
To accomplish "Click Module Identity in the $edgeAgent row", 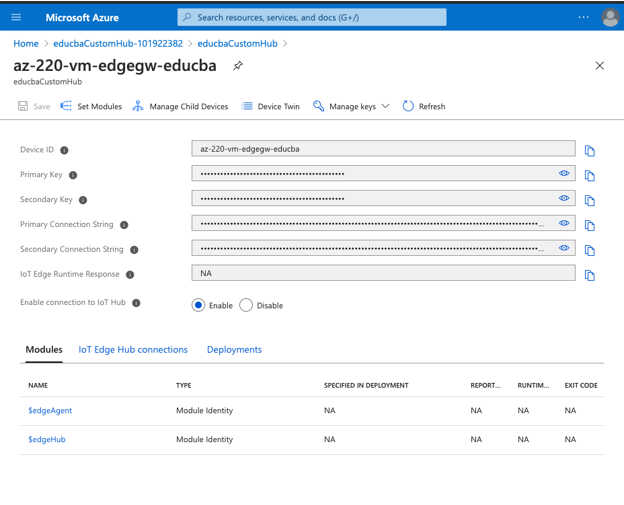I will [x=204, y=410].
